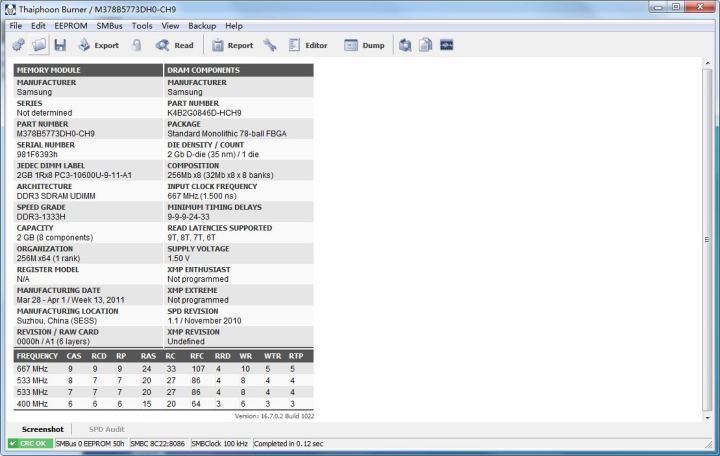Click the Export toolbar button
Screen dimensions: 720x456
98,45
